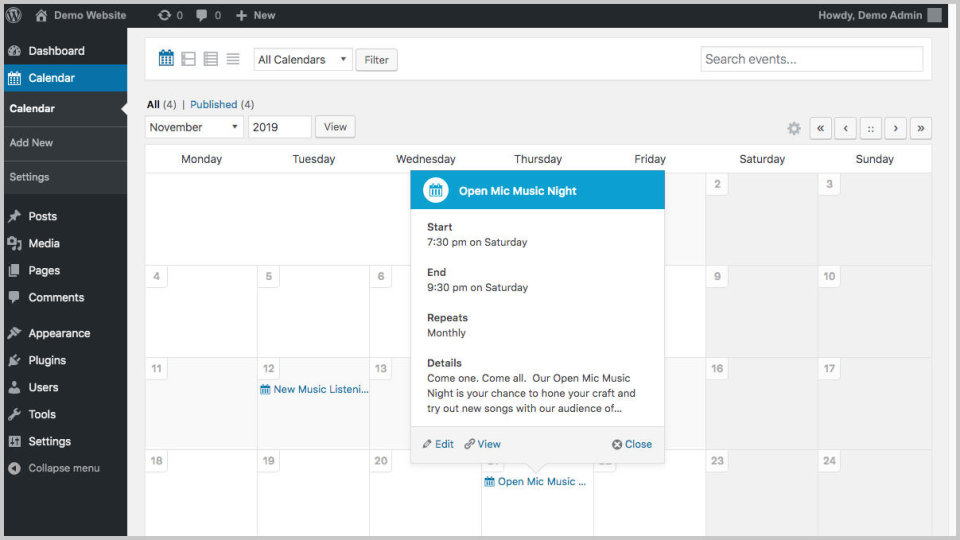This screenshot has width=960, height=540.
Task: Return to today using center button
Action: 871,128
